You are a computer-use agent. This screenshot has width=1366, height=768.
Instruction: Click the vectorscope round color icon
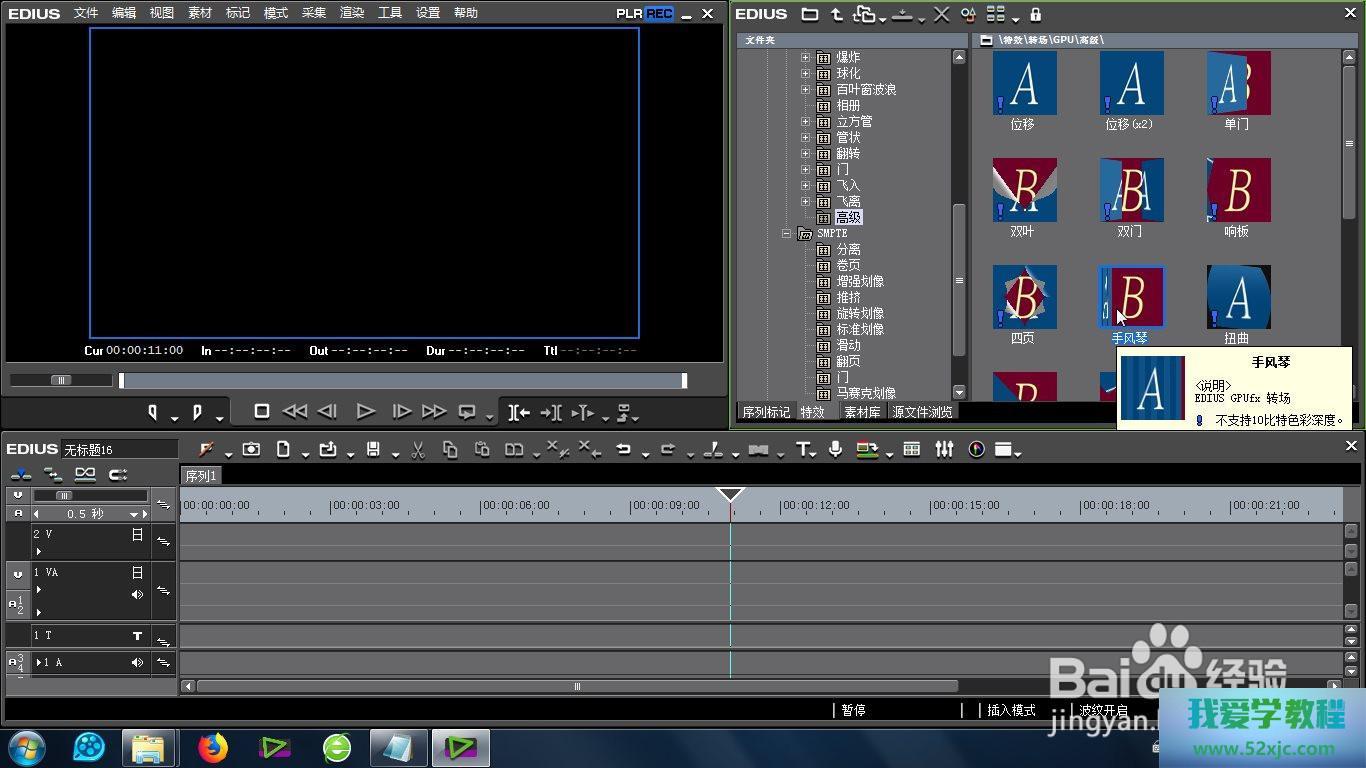coord(976,450)
